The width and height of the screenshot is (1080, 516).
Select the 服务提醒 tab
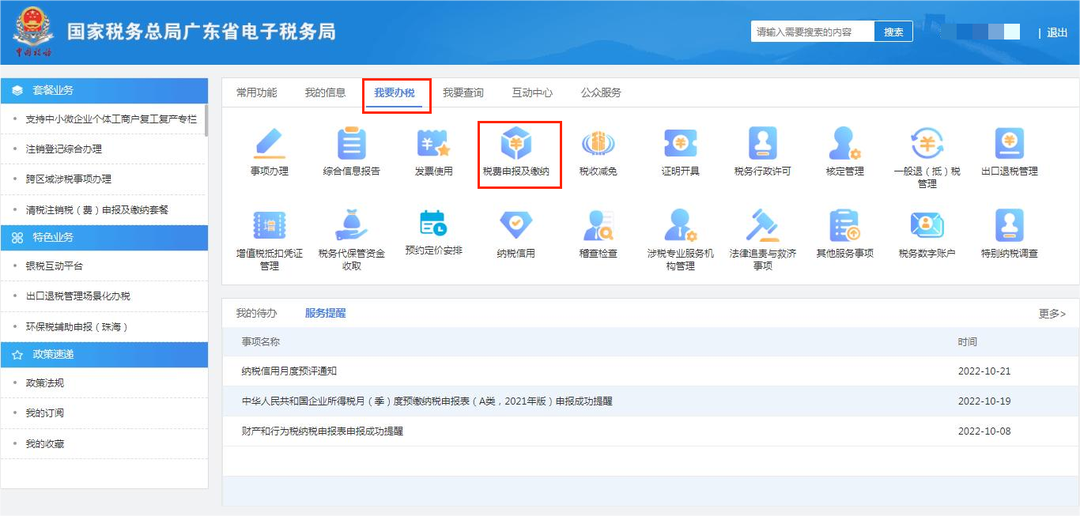tap(325, 313)
